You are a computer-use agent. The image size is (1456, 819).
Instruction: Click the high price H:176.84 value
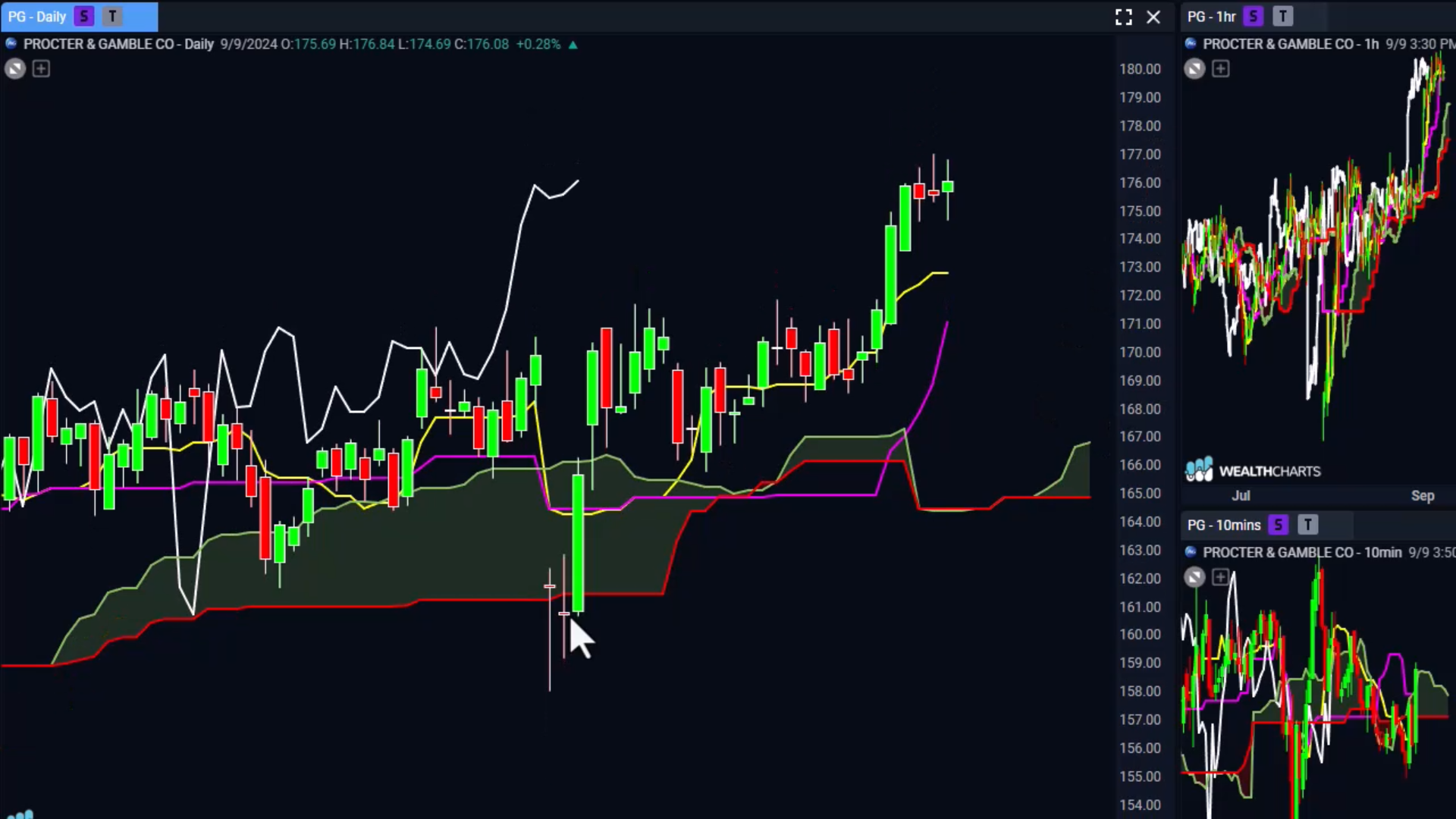tap(367, 44)
